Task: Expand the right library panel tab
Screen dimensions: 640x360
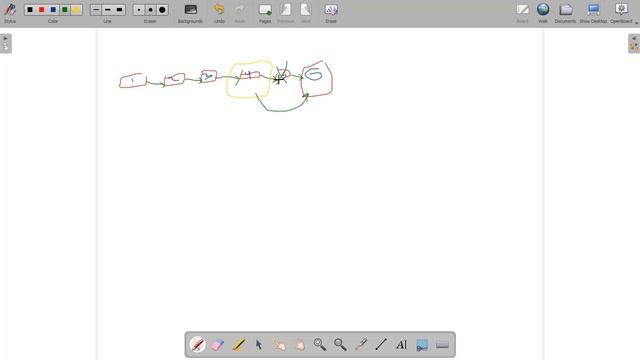Action: (634, 43)
